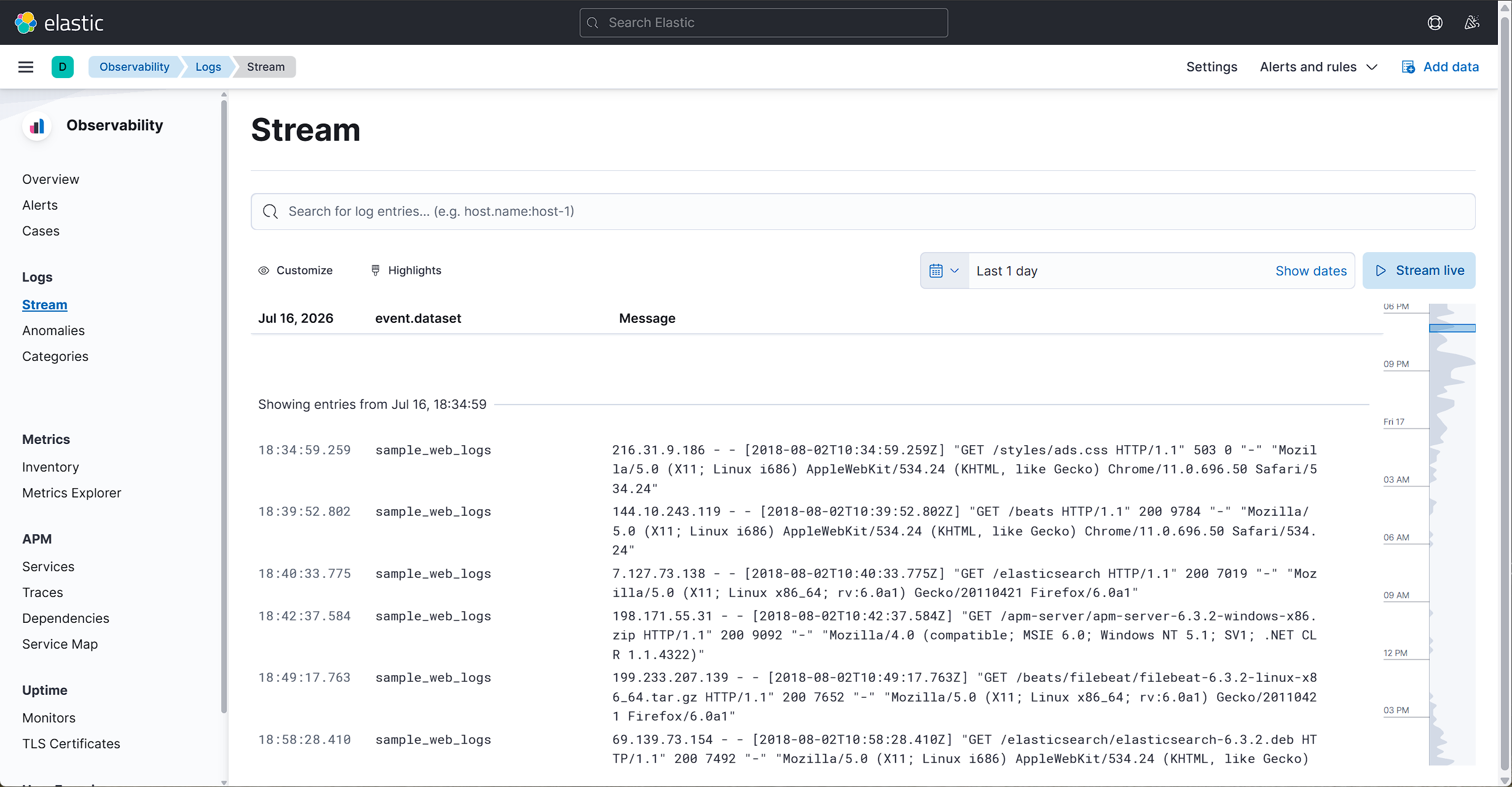Open Customize view options
Image resolution: width=1512 pixels, height=787 pixels.
(x=296, y=271)
